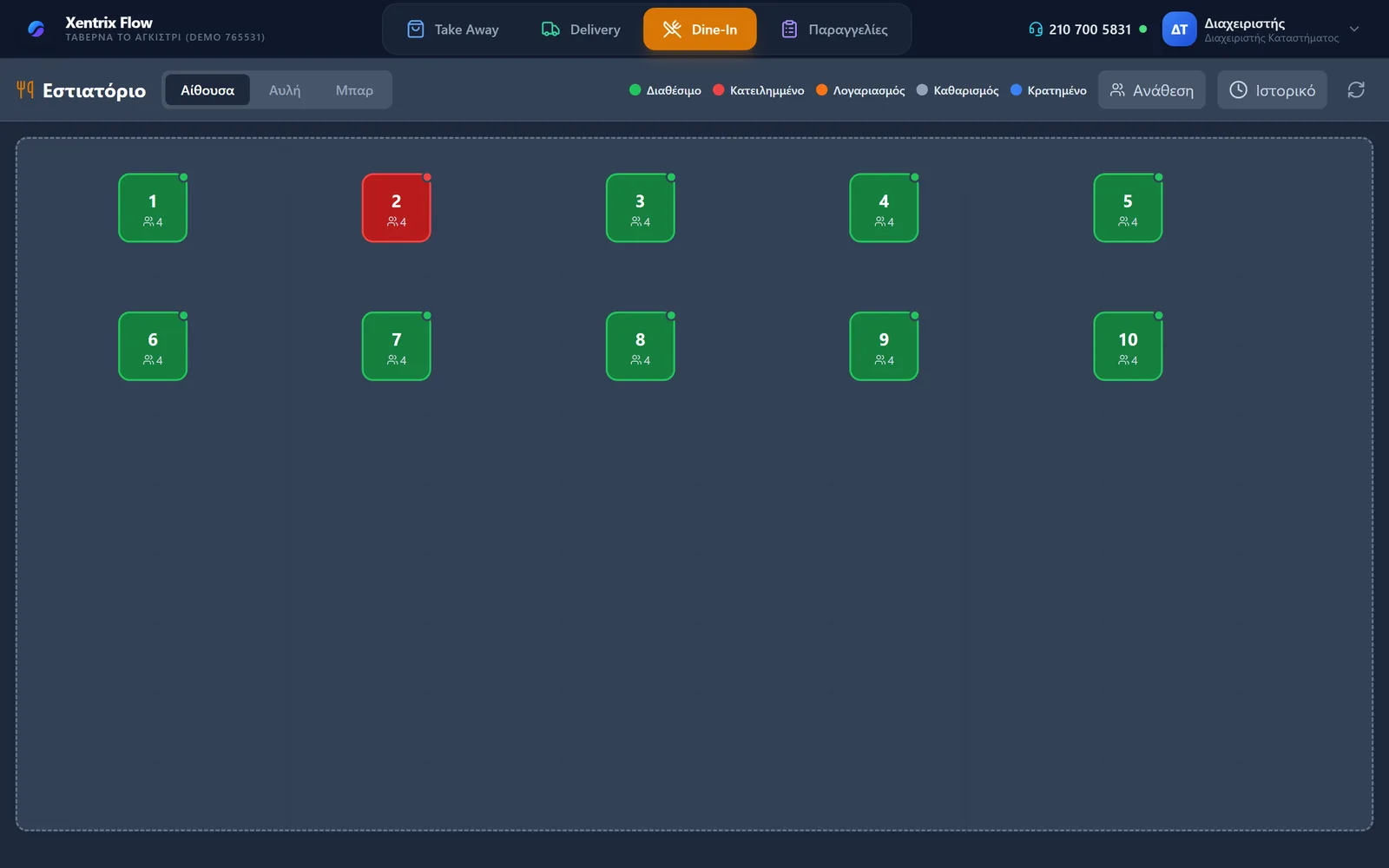Click the Εστιατόριο heading text
The image size is (1389, 868).
95,90
